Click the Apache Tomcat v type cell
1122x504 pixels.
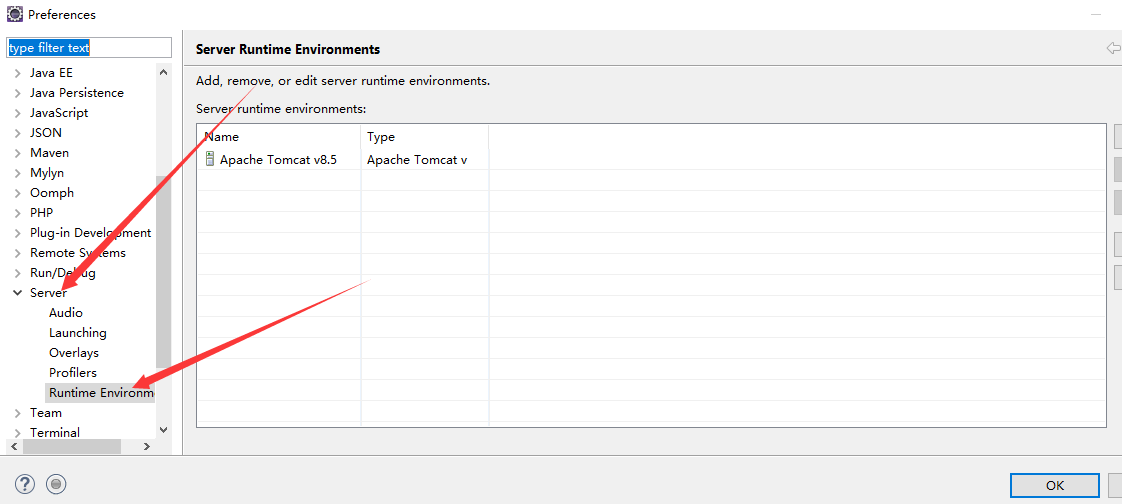click(x=417, y=160)
